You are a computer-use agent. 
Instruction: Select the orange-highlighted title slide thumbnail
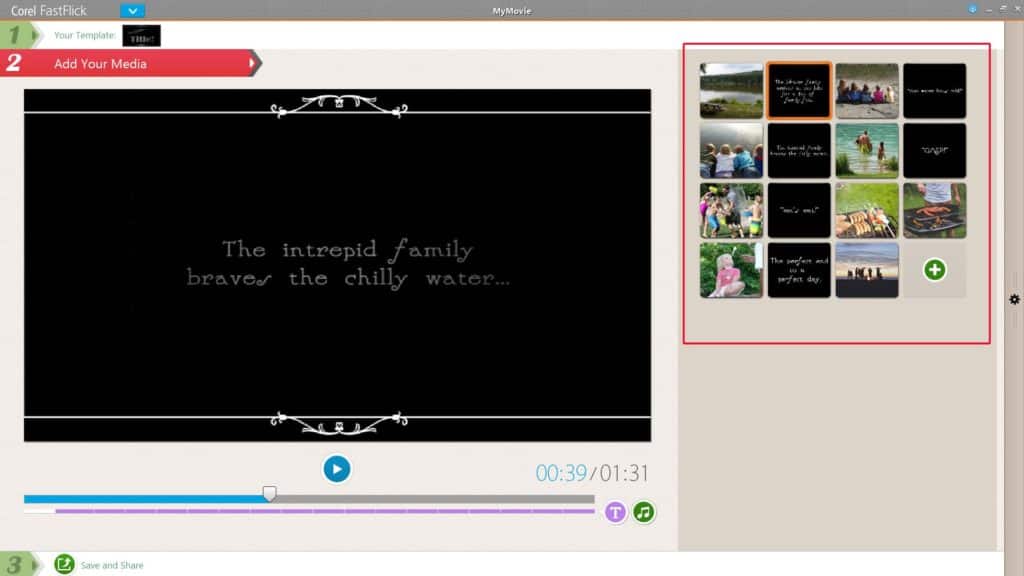point(799,91)
